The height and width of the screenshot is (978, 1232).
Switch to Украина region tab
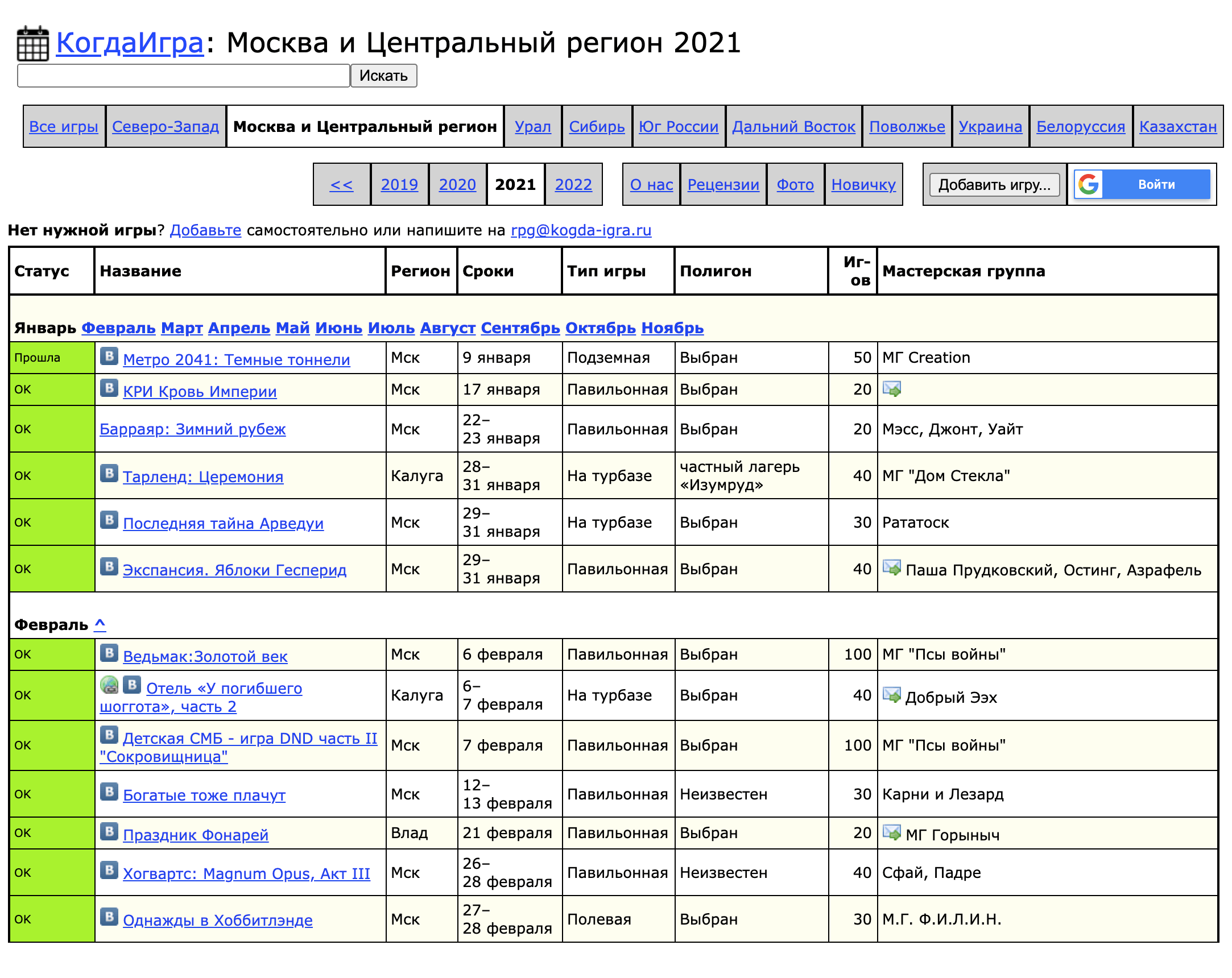[x=991, y=127]
